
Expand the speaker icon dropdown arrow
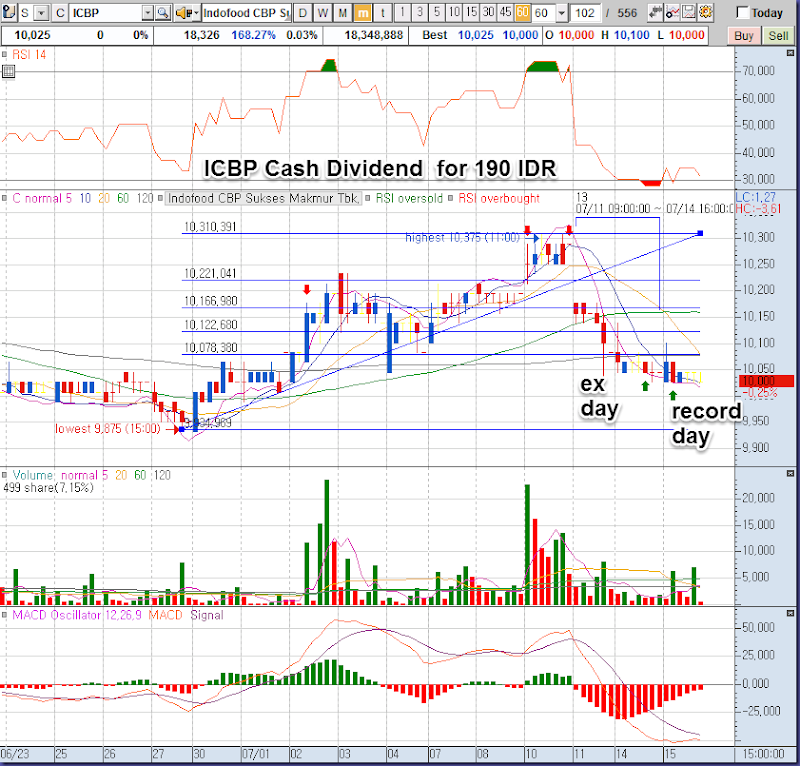[x=196, y=13]
